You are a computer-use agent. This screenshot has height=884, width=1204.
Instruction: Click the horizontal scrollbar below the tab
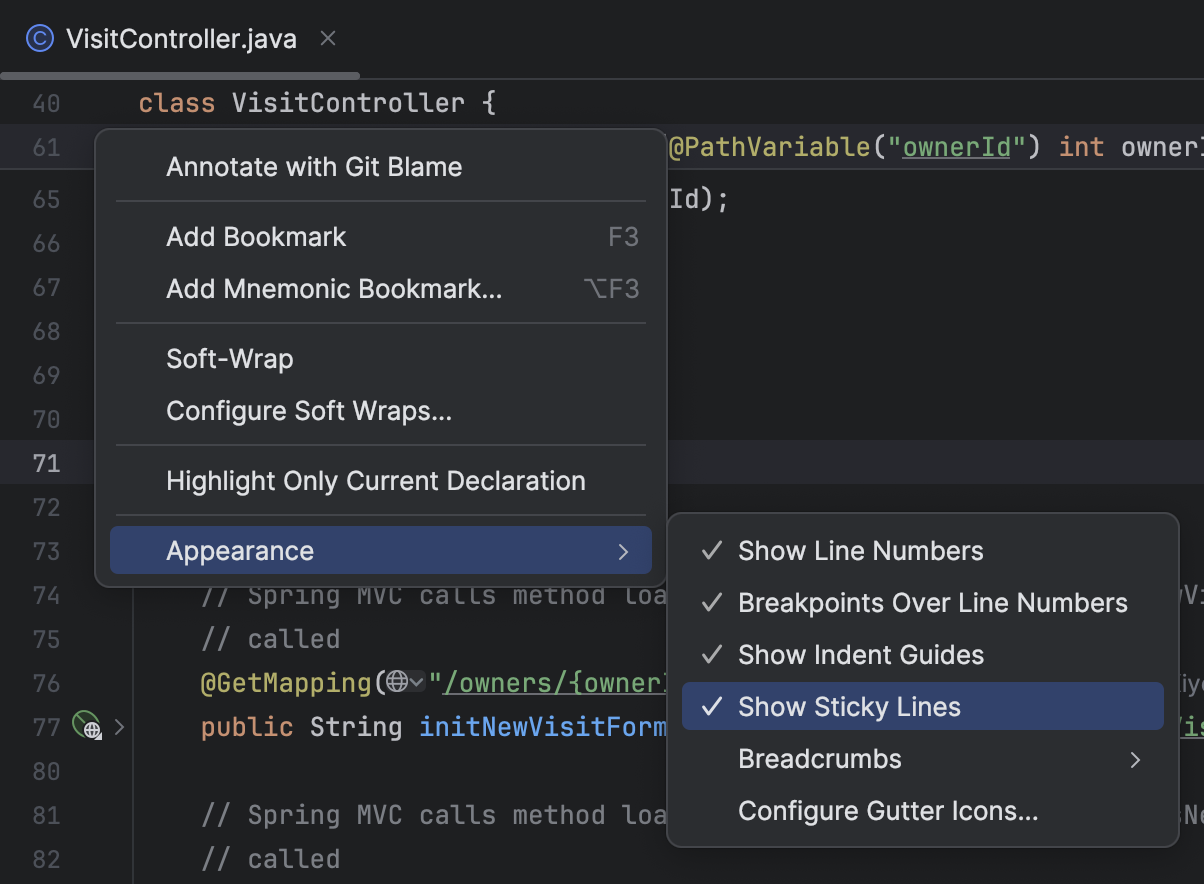click(180, 74)
